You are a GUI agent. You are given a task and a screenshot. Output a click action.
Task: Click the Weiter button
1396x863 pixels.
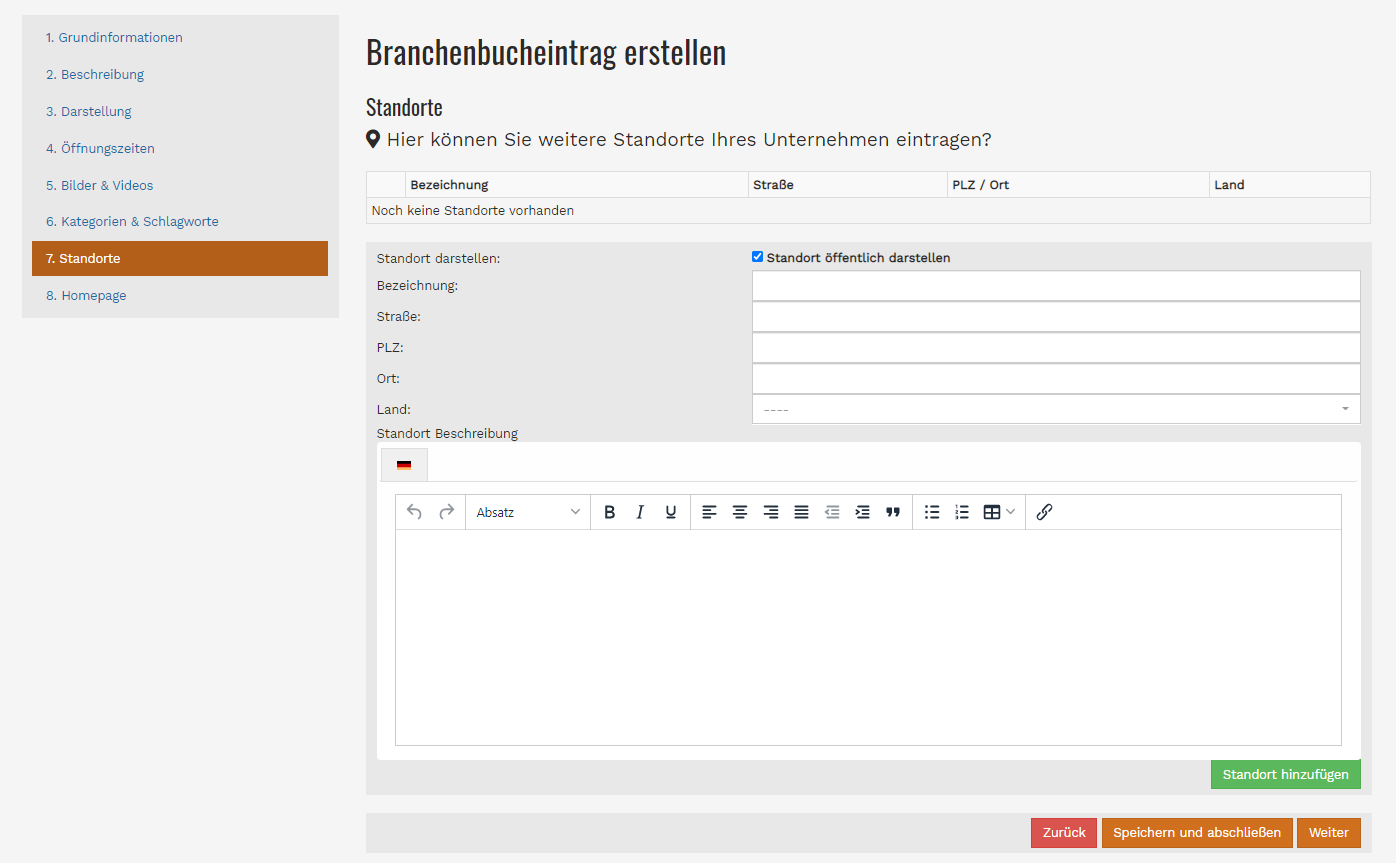[x=1329, y=833]
